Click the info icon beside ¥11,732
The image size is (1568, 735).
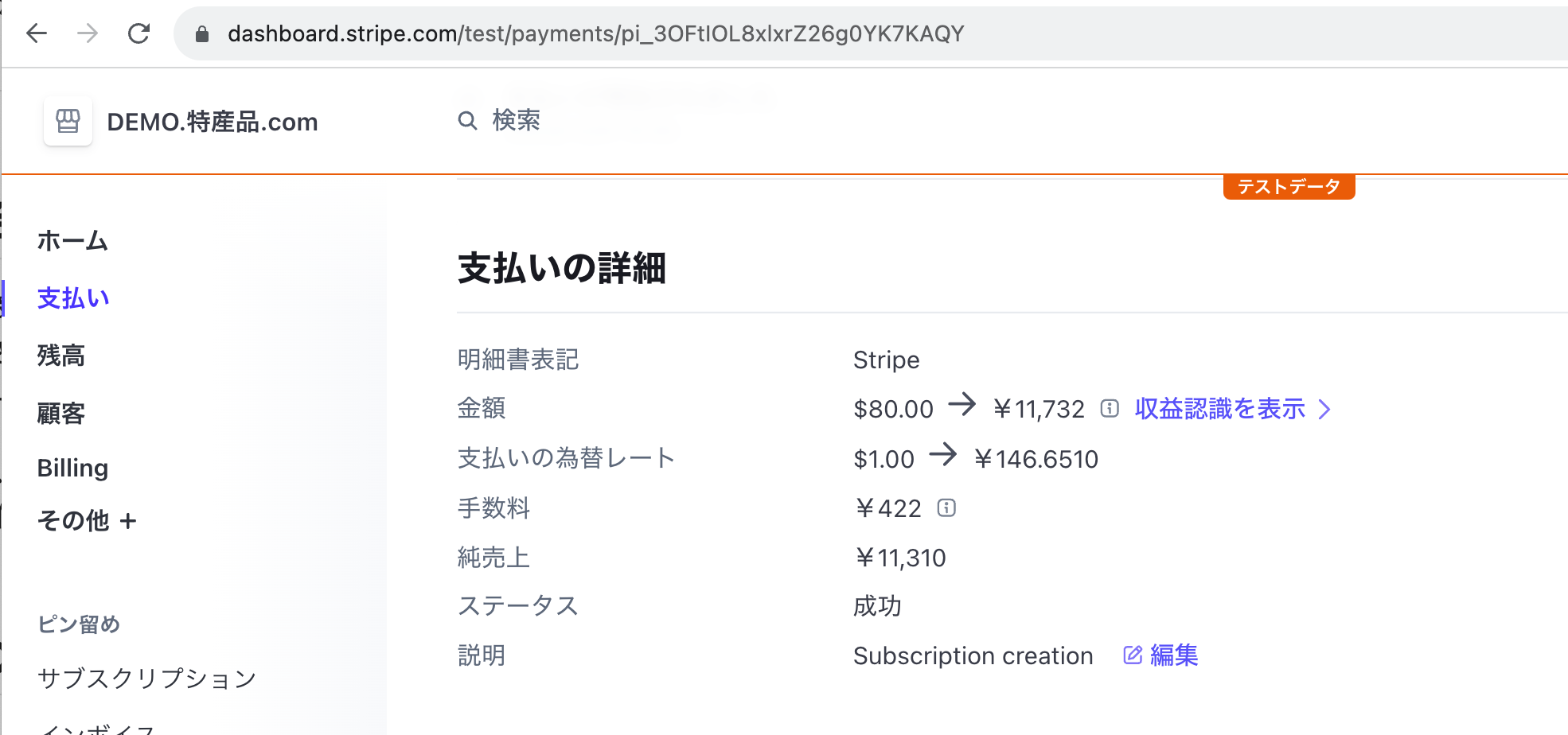point(1110,407)
